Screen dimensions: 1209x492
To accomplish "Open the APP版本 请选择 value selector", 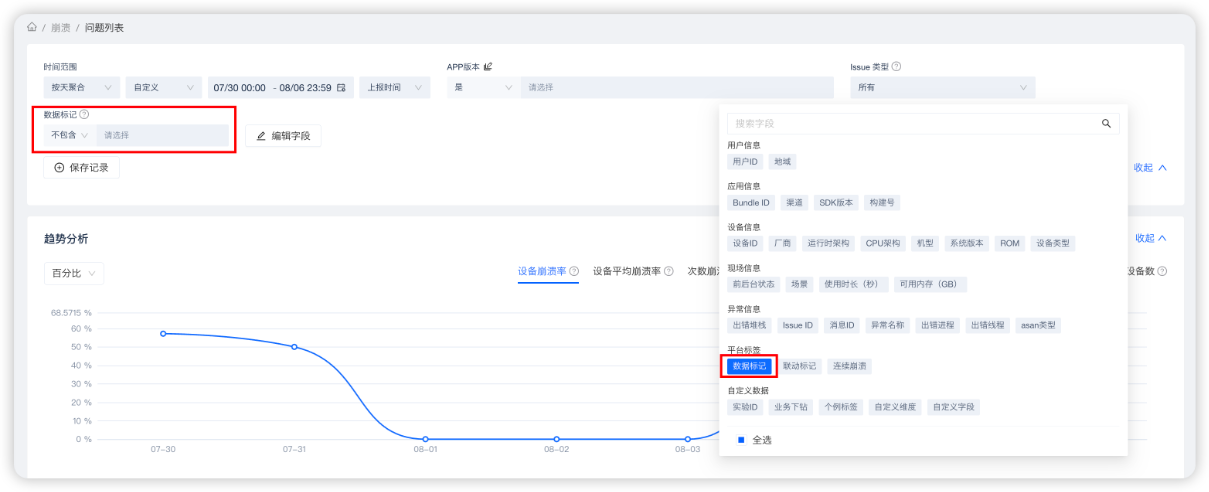I will tap(677, 88).
